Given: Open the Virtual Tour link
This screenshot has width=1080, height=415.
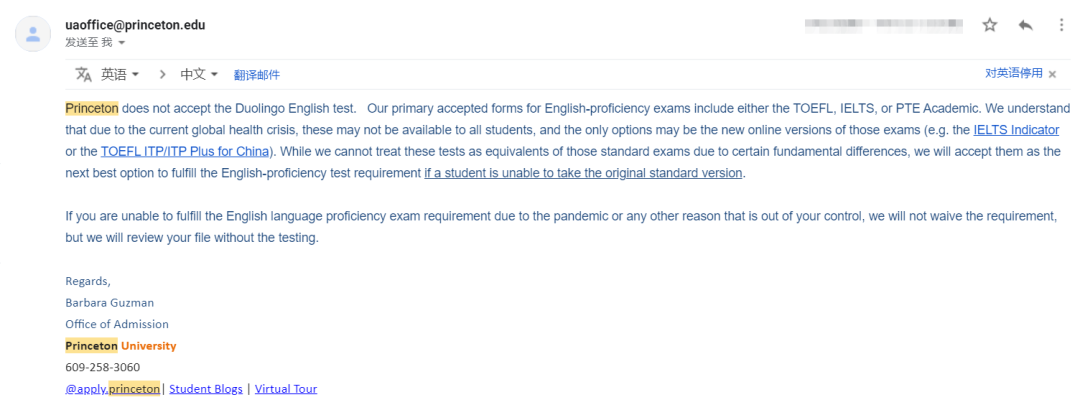Looking at the screenshot, I should tap(286, 389).
